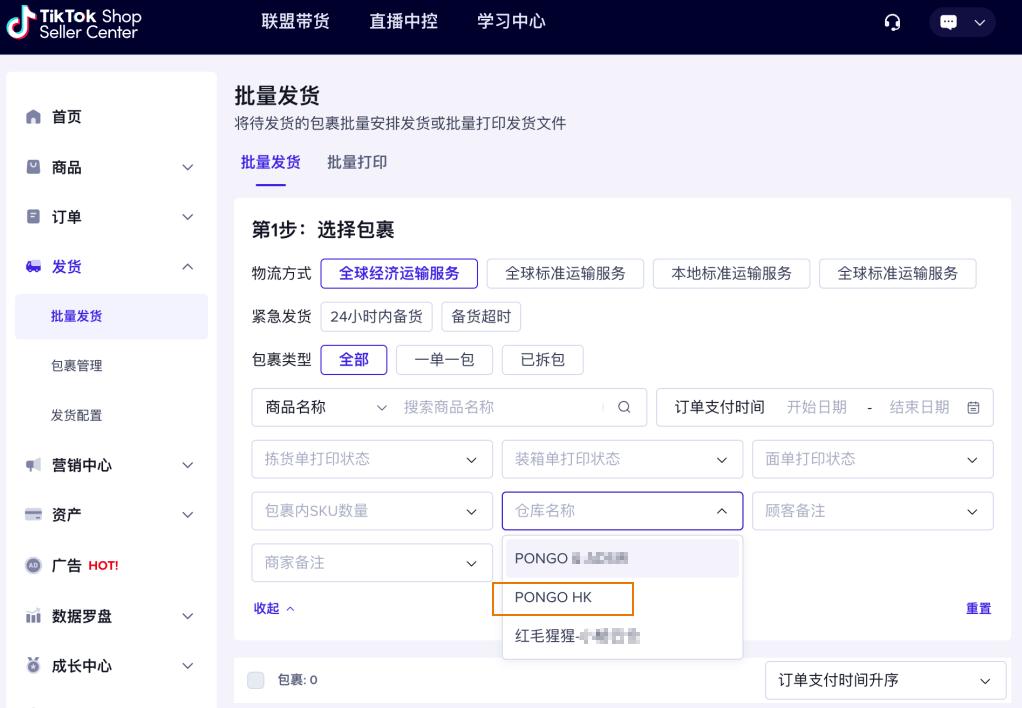1022x708 pixels.
Task: Open the 顾客备注 dropdown
Action: coord(872,511)
